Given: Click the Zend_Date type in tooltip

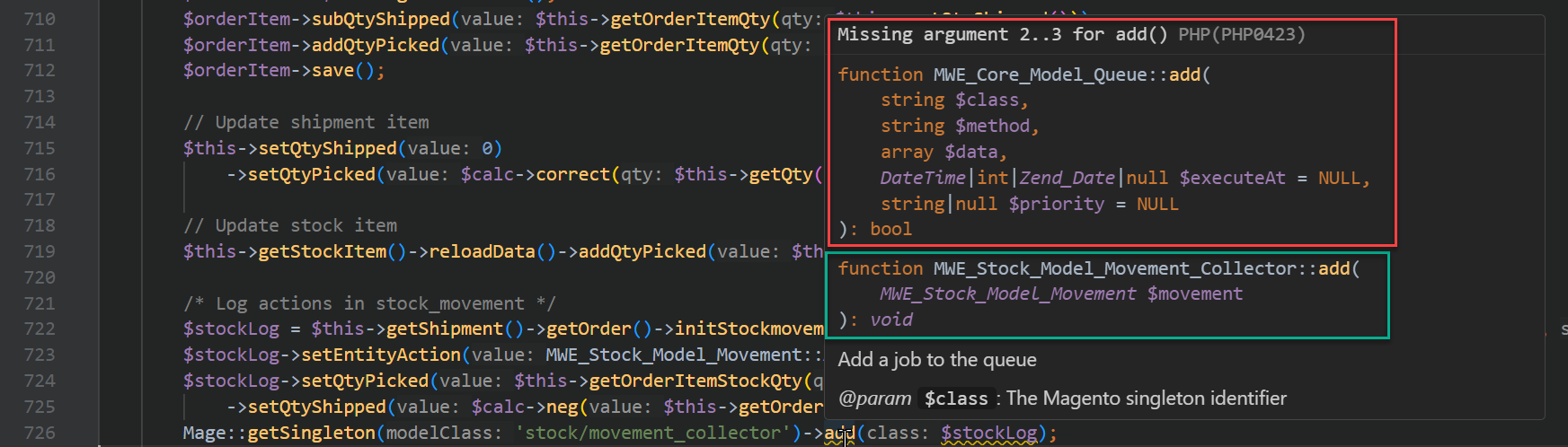Looking at the screenshot, I should [x=1067, y=178].
